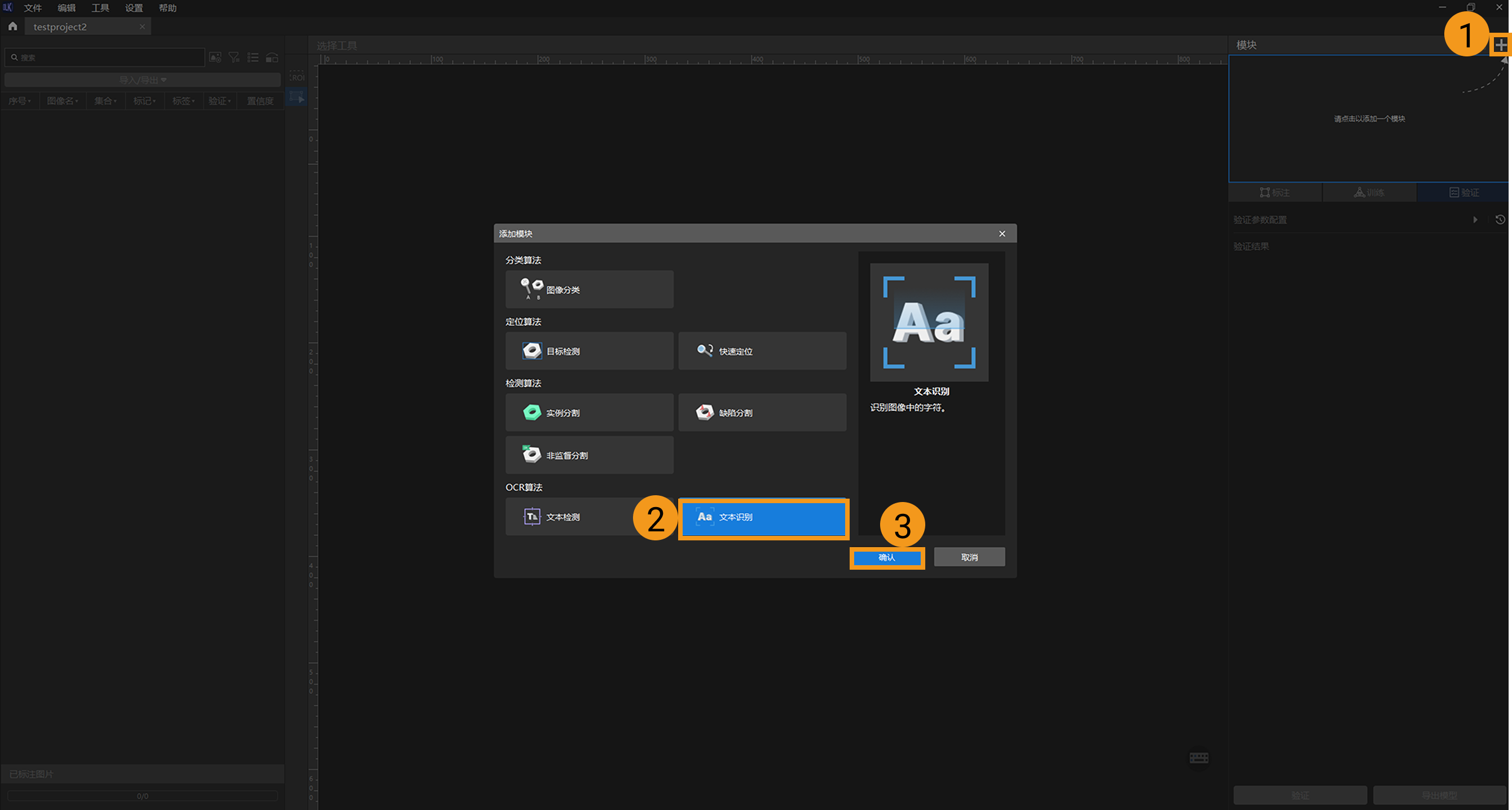Expand the 导入/导出 dropdown
This screenshot has height=810, width=1512.
[143, 80]
